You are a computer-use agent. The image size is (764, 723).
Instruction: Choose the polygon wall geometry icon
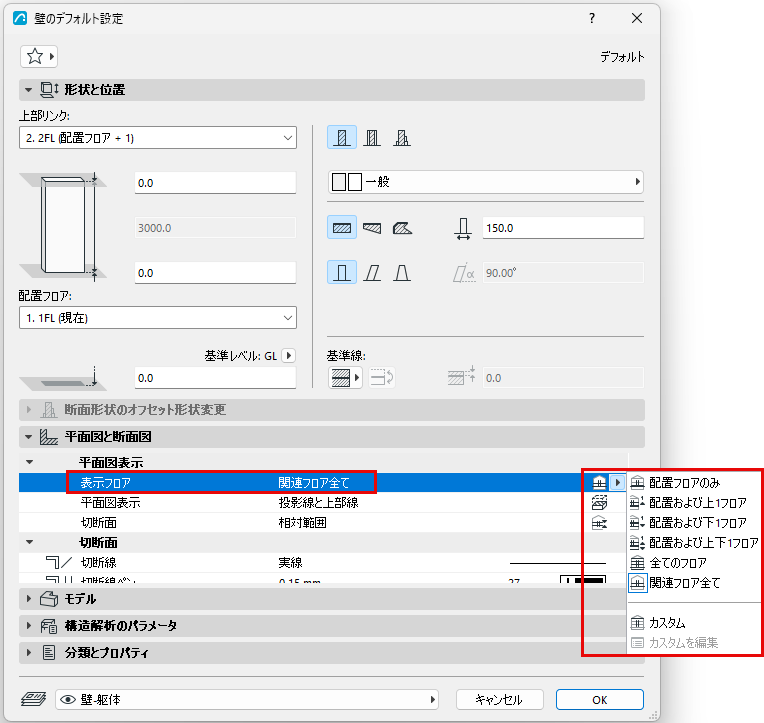[402, 228]
